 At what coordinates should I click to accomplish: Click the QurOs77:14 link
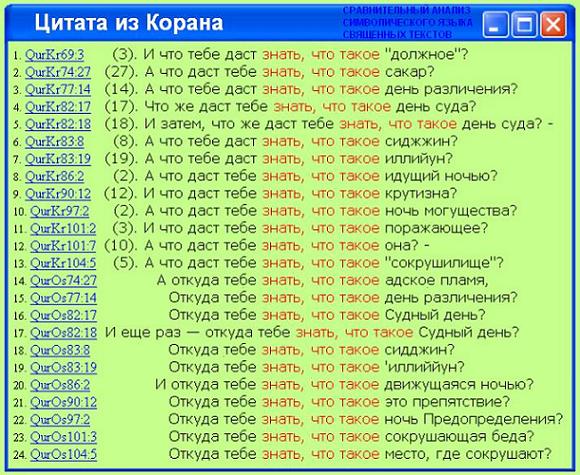pos(63,299)
